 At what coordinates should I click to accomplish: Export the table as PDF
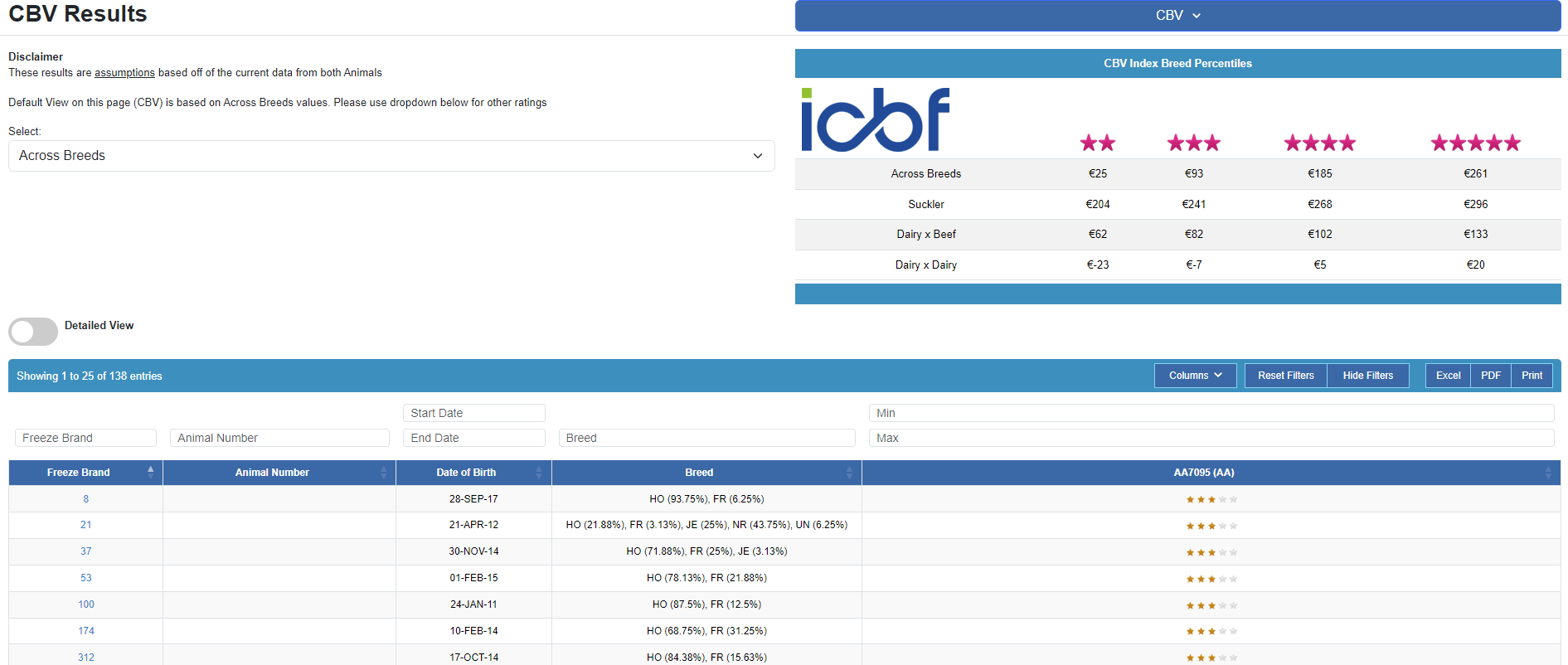[x=1490, y=376]
